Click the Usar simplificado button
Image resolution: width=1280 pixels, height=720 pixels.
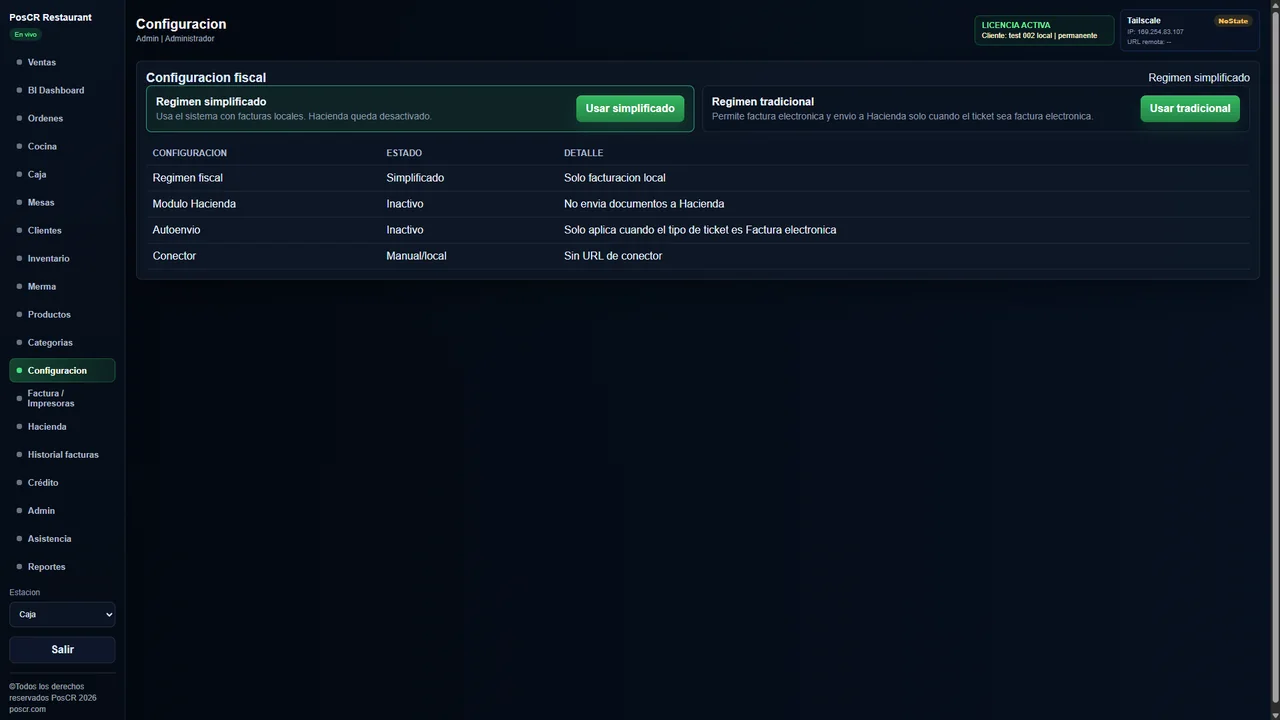coord(630,108)
